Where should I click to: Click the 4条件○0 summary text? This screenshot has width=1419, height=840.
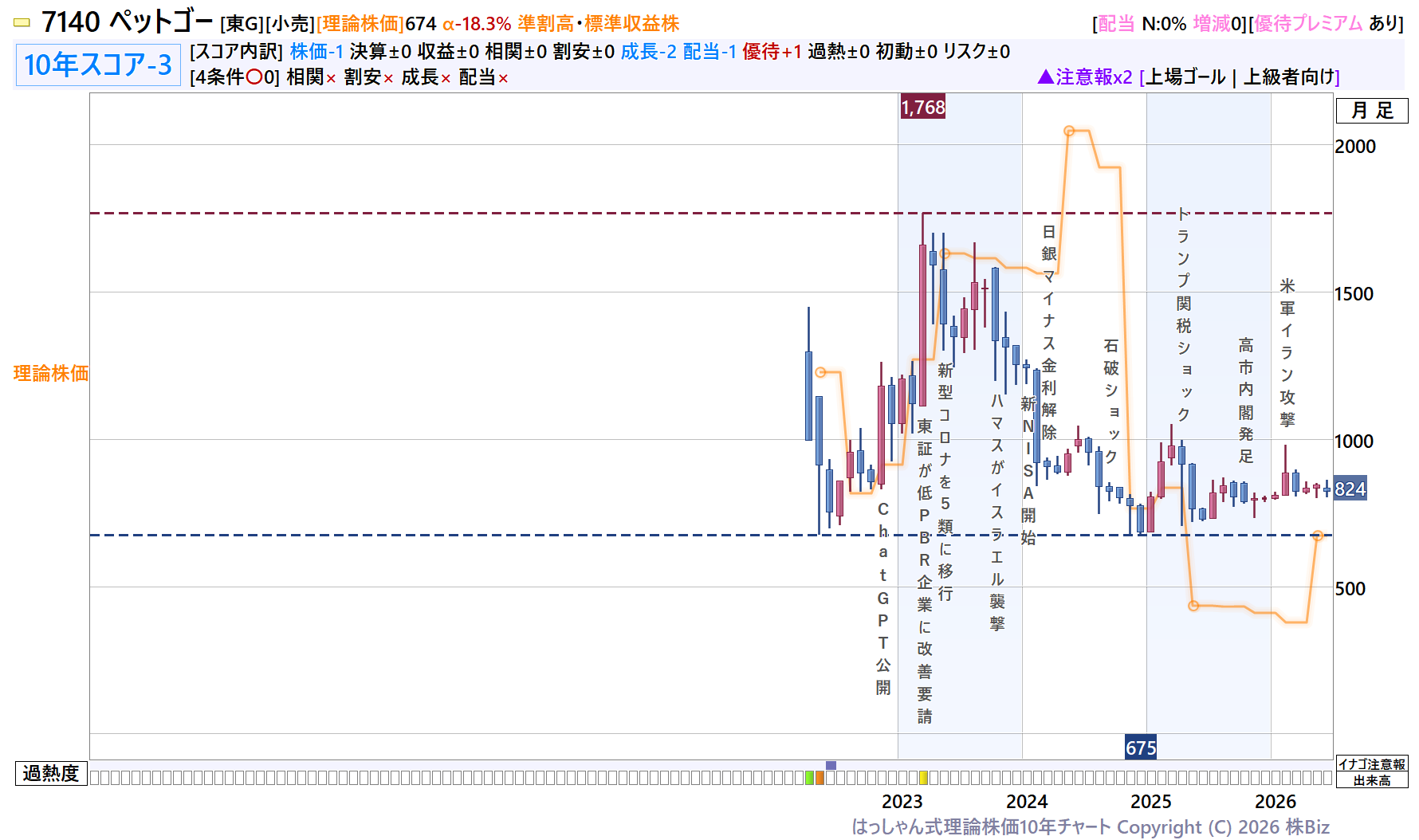pos(235,77)
